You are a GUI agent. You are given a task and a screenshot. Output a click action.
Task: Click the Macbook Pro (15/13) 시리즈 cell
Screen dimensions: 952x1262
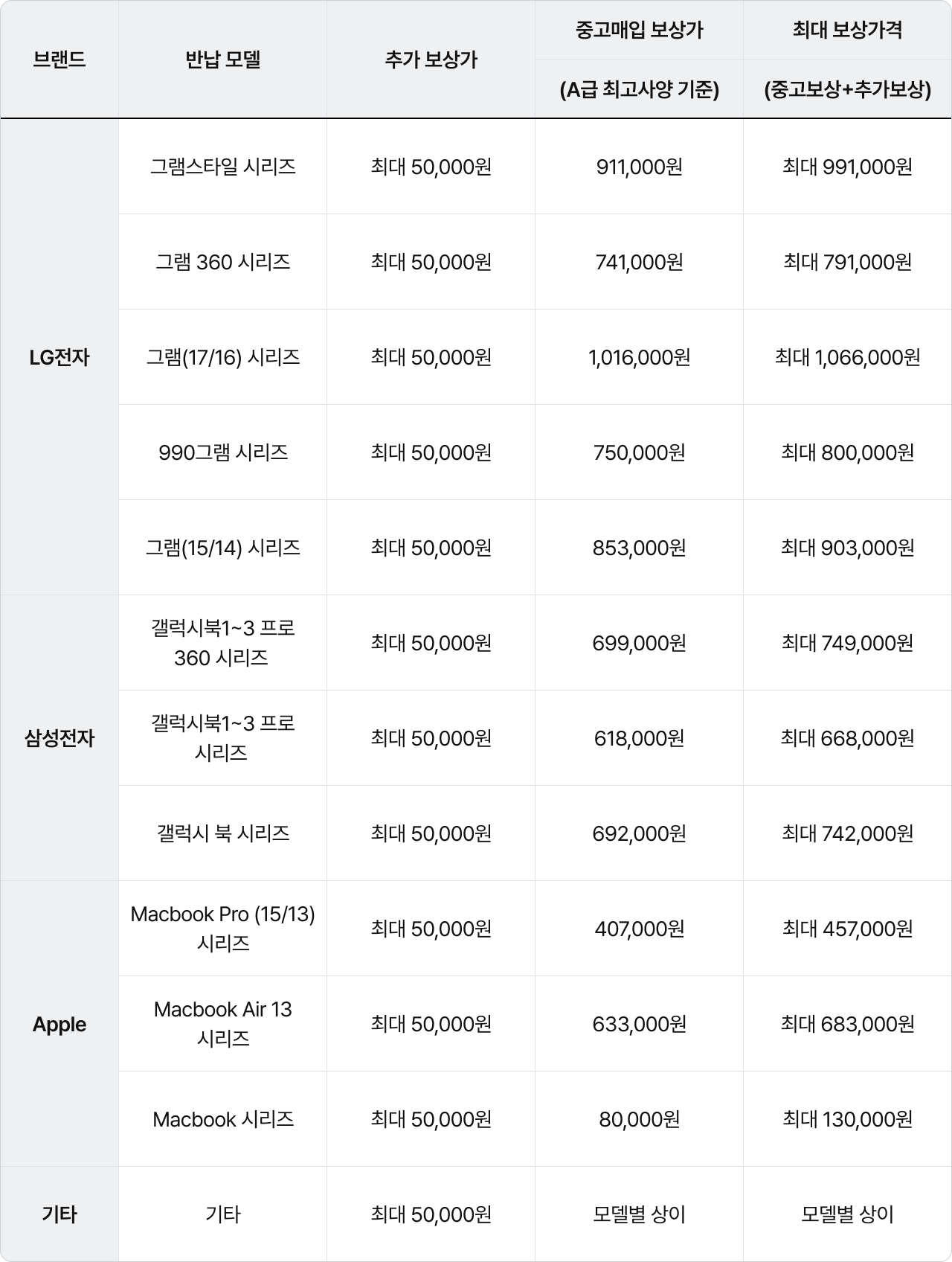[x=222, y=929]
